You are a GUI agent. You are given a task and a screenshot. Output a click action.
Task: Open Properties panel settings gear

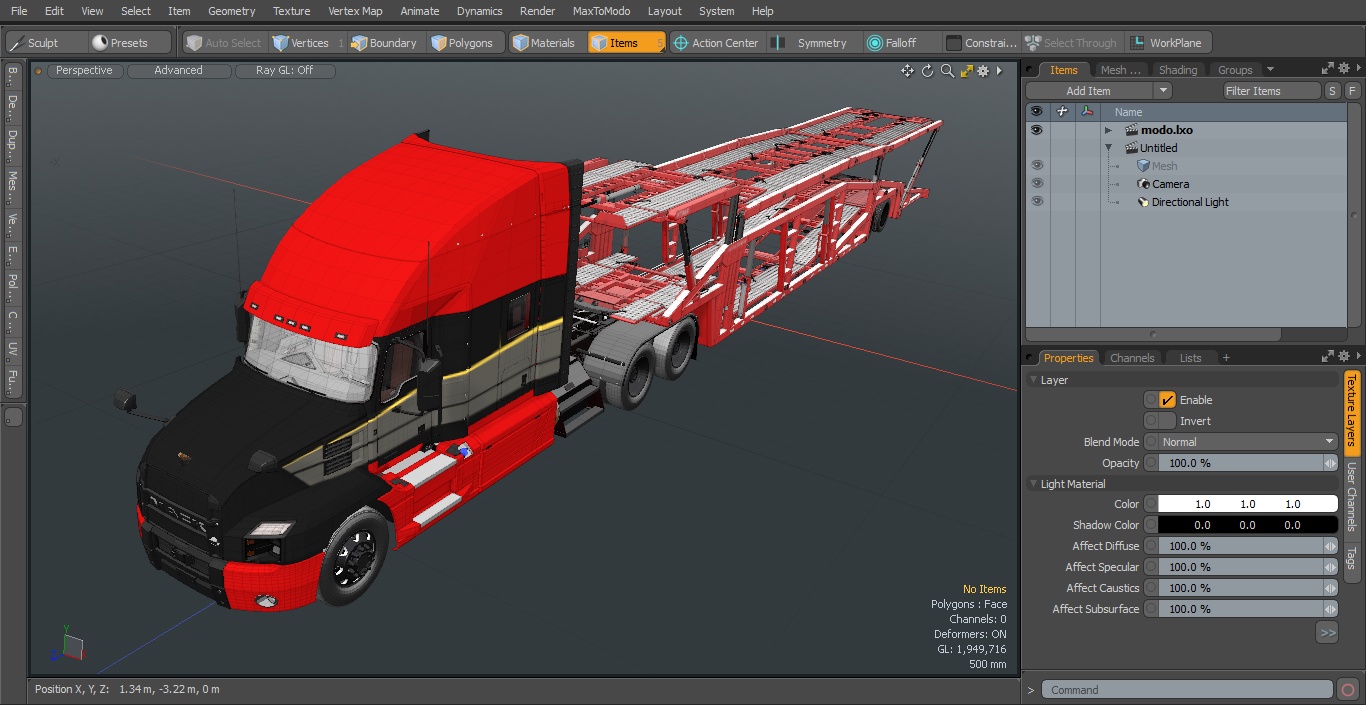[x=1345, y=357]
